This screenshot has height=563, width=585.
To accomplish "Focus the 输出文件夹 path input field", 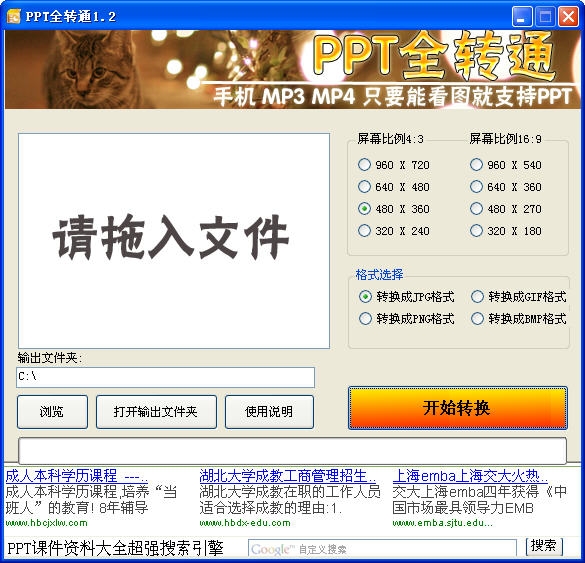I will point(166,377).
